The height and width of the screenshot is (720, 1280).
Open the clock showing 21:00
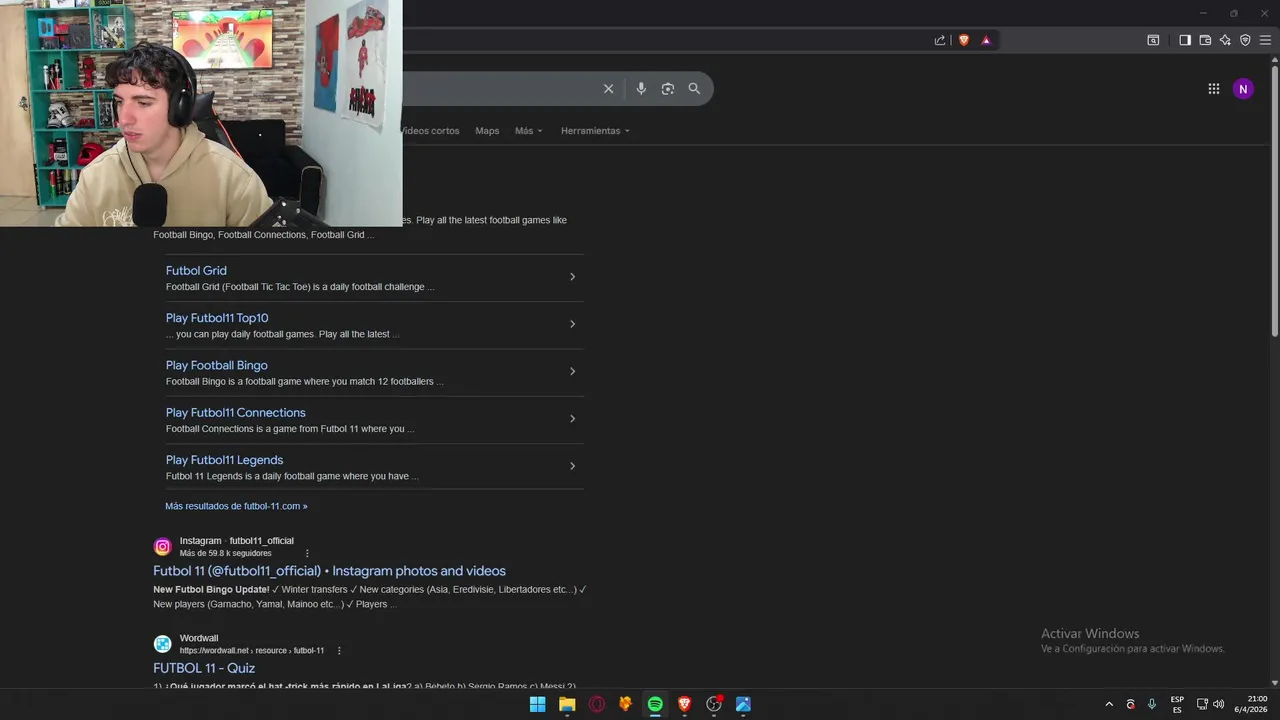pyautogui.click(x=1251, y=704)
